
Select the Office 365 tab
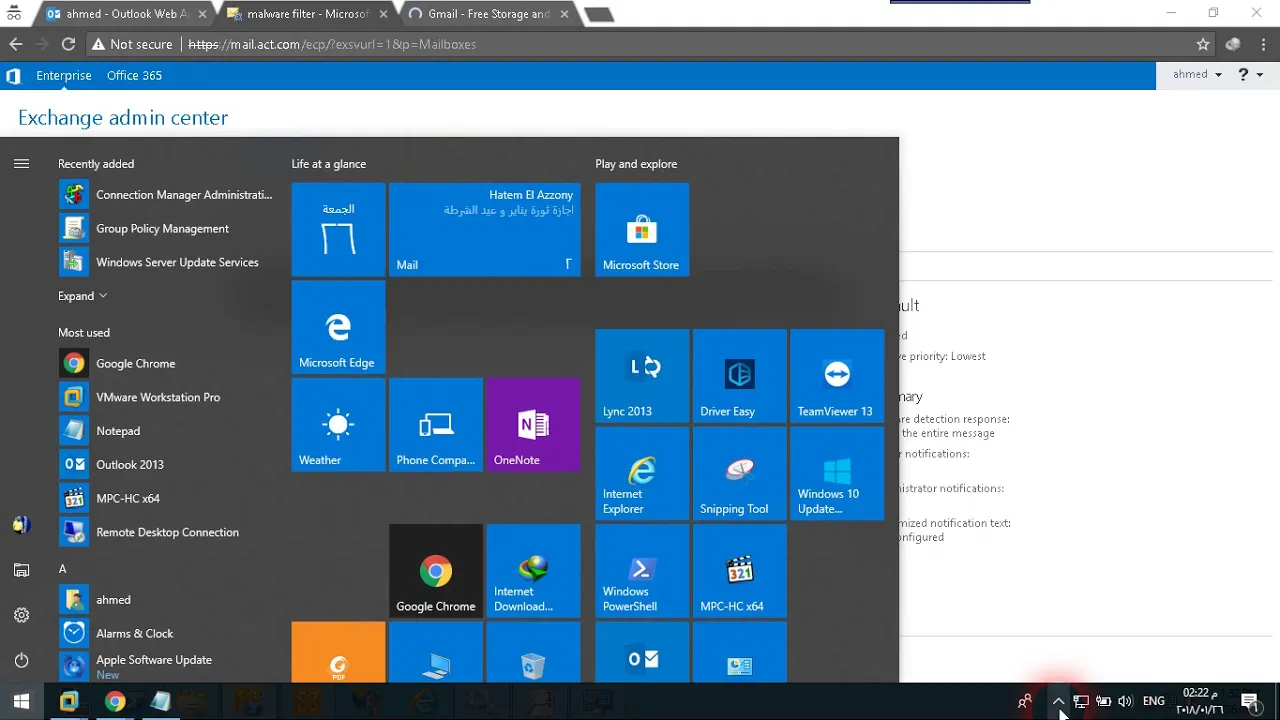click(134, 76)
